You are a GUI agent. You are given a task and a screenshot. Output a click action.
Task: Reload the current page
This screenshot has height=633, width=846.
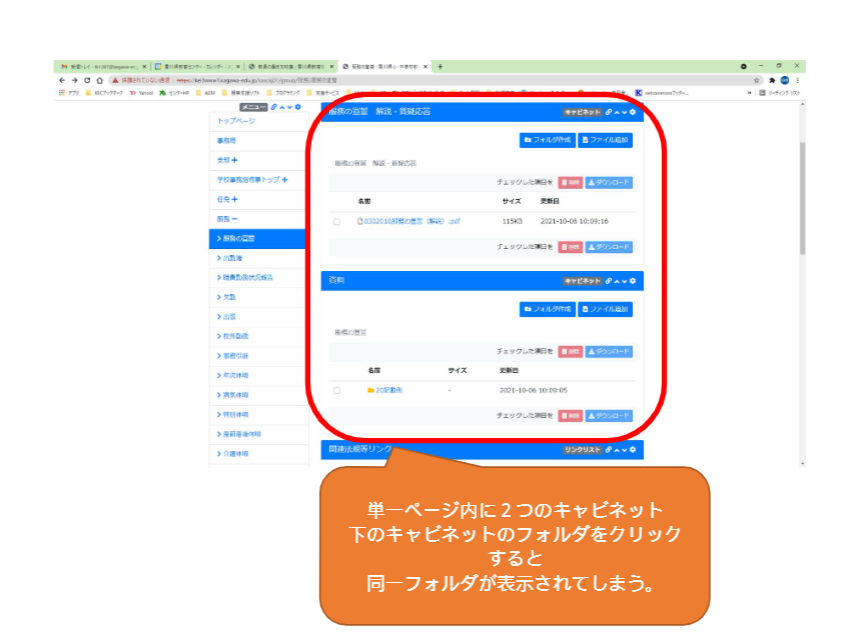point(87,80)
